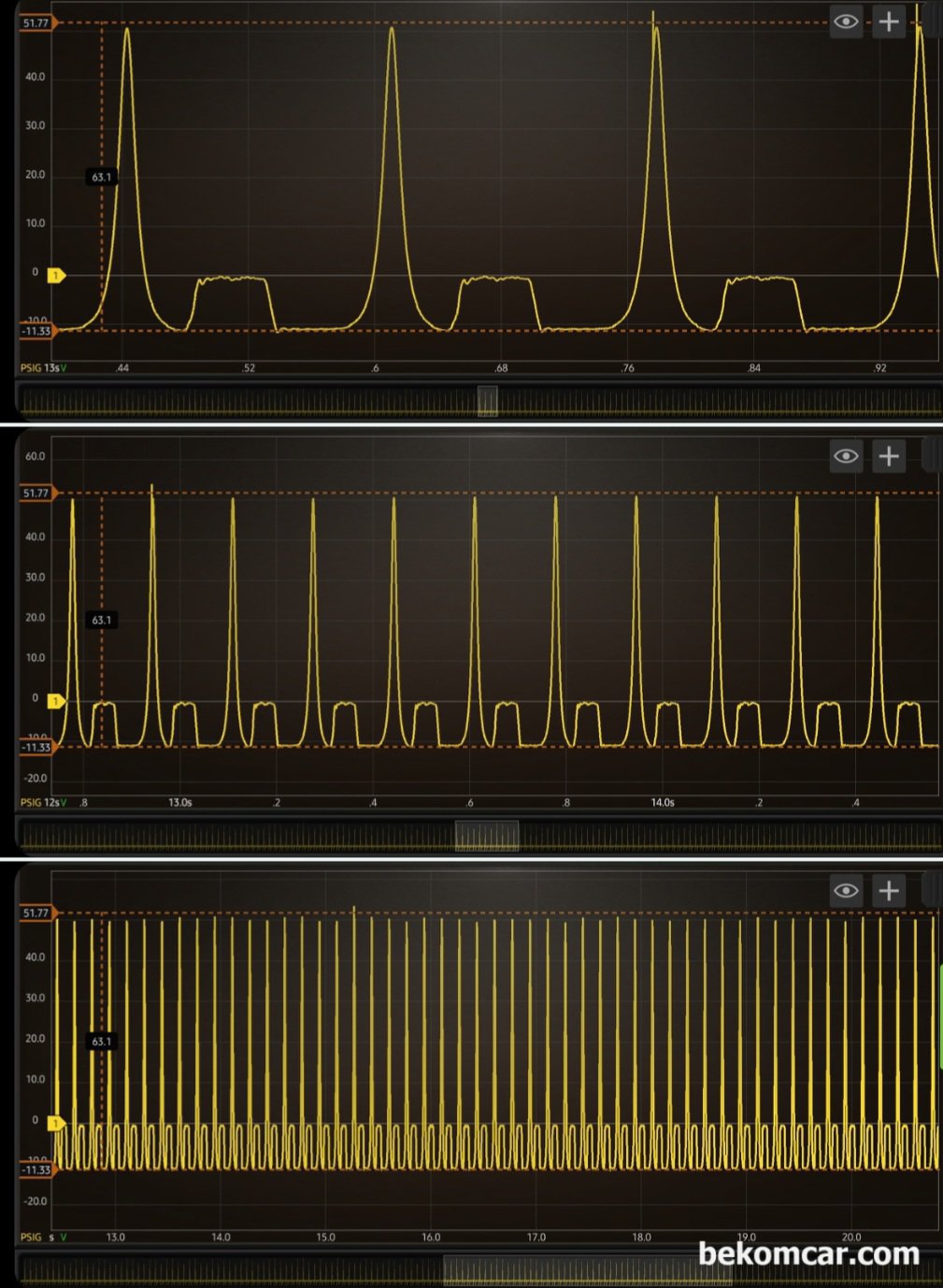The height and width of the screenshot is (1288, 943).
Task: Click the plus icon in the top graph
Action: click(889, 21)
